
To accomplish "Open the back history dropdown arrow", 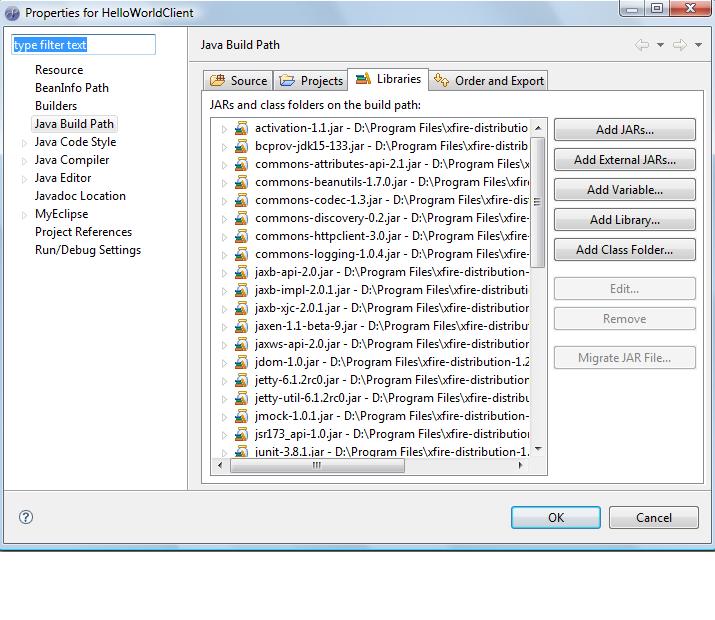I will (660, 45).
